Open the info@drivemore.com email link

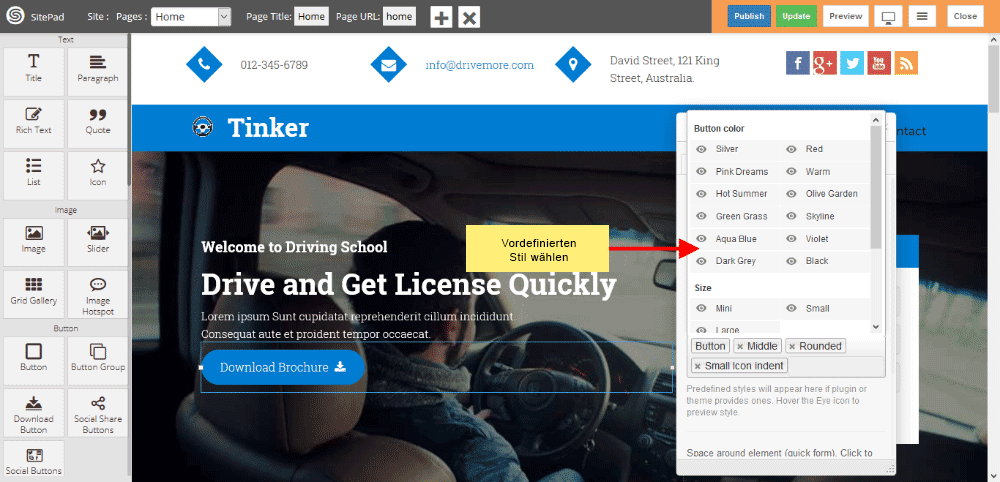pos(480,65)
